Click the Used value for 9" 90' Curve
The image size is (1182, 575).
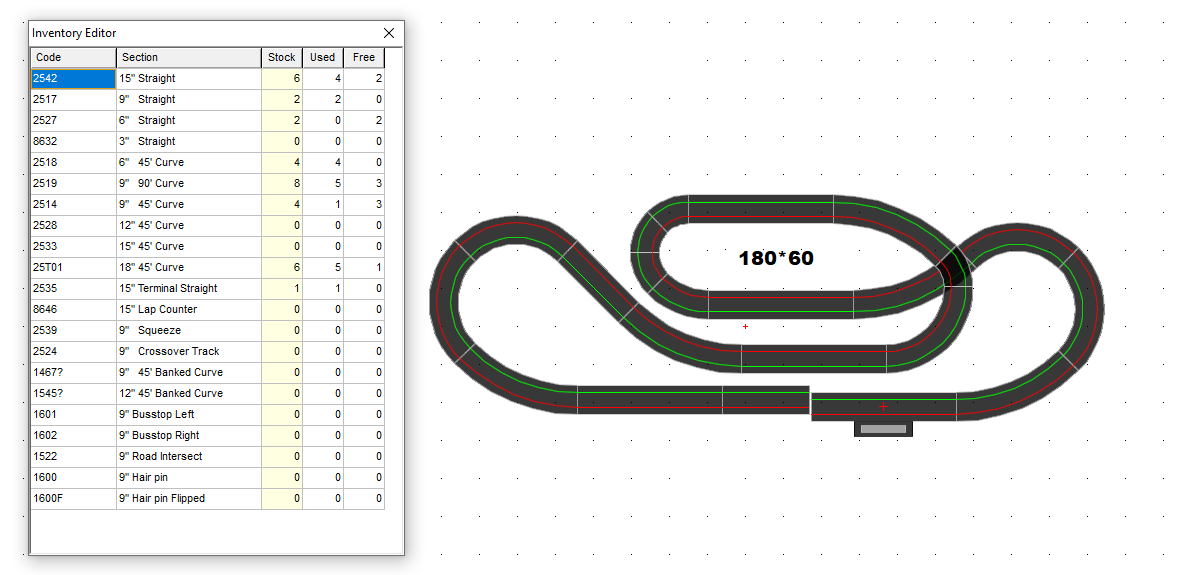[x=323, y=184]
